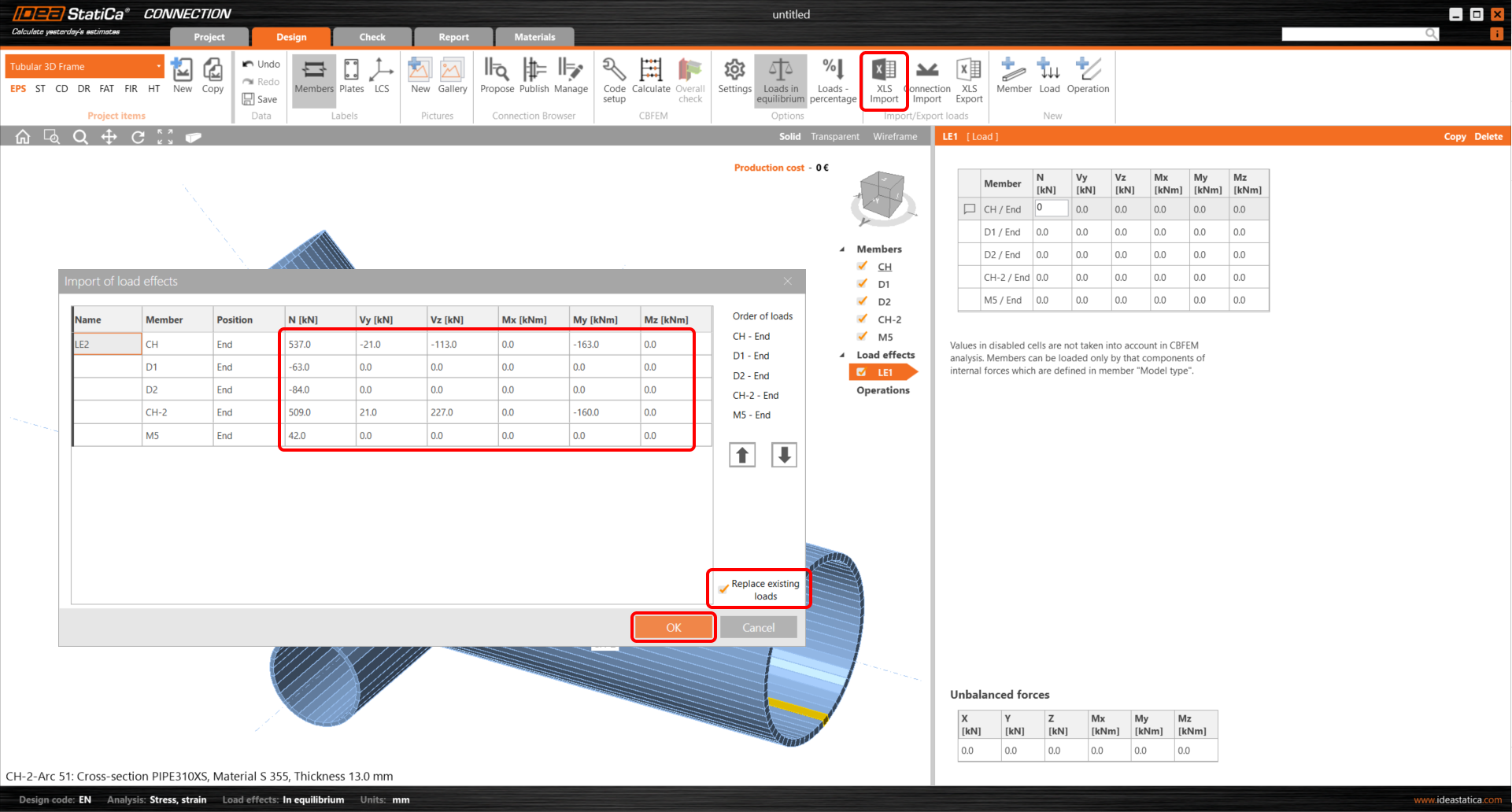Uncheck Replace existing loads checkbox
Viewport: 1512px width, 812px height.
pyautogui.click(x=723, y=589)
